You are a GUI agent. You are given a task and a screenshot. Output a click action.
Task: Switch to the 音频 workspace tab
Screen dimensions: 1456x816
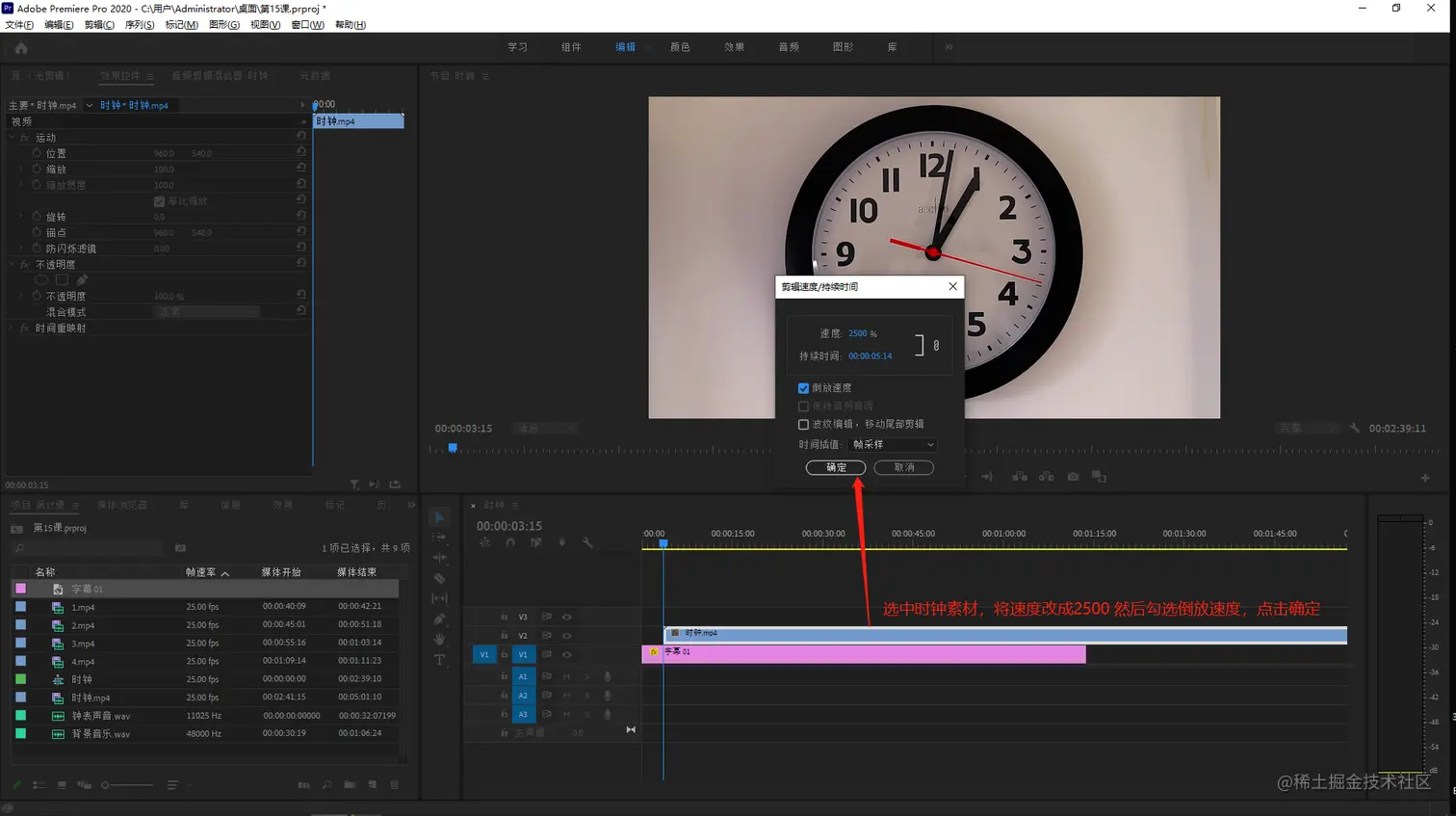(789, 46)
